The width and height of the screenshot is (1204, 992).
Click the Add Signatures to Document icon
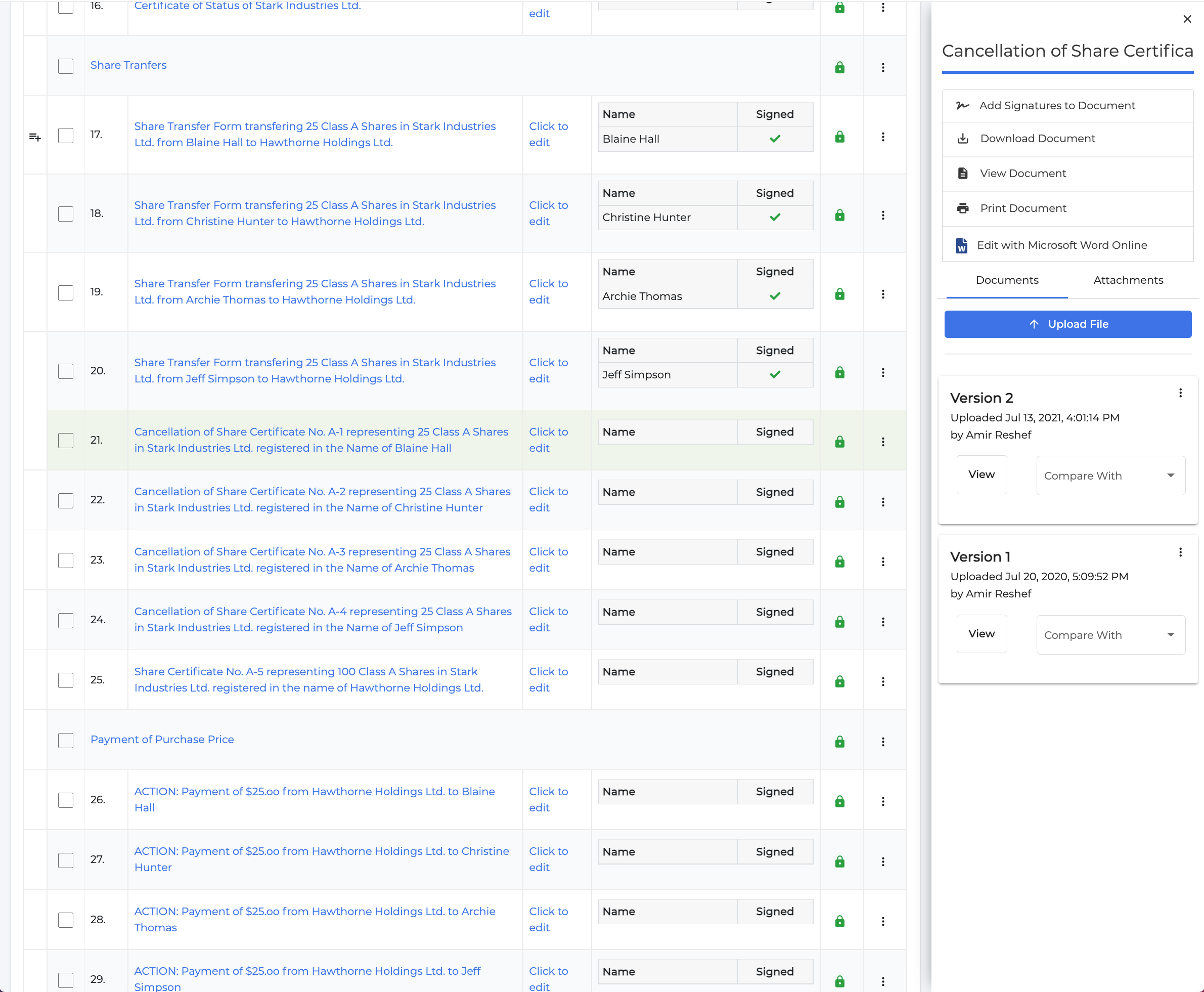[962, 106]
